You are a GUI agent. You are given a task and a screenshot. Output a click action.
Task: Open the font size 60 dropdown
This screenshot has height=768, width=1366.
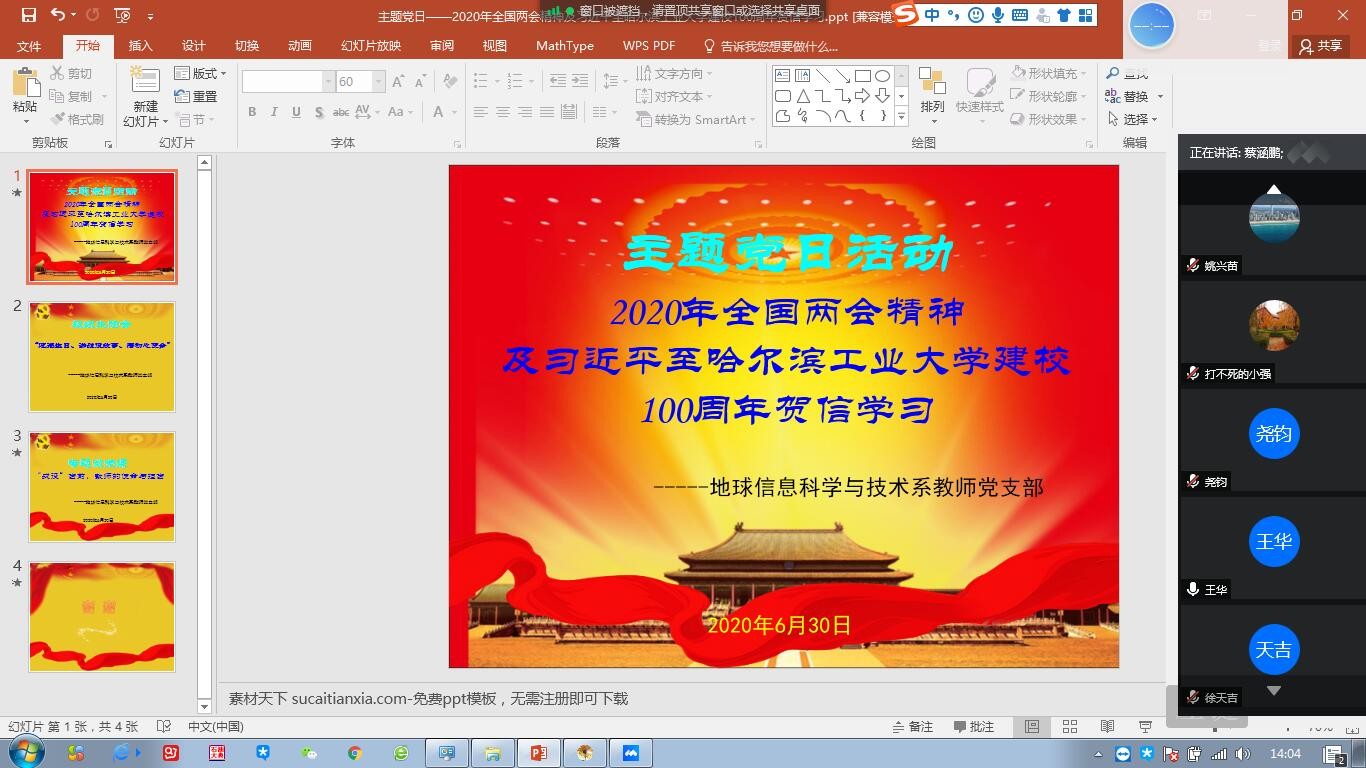(379, 82)
